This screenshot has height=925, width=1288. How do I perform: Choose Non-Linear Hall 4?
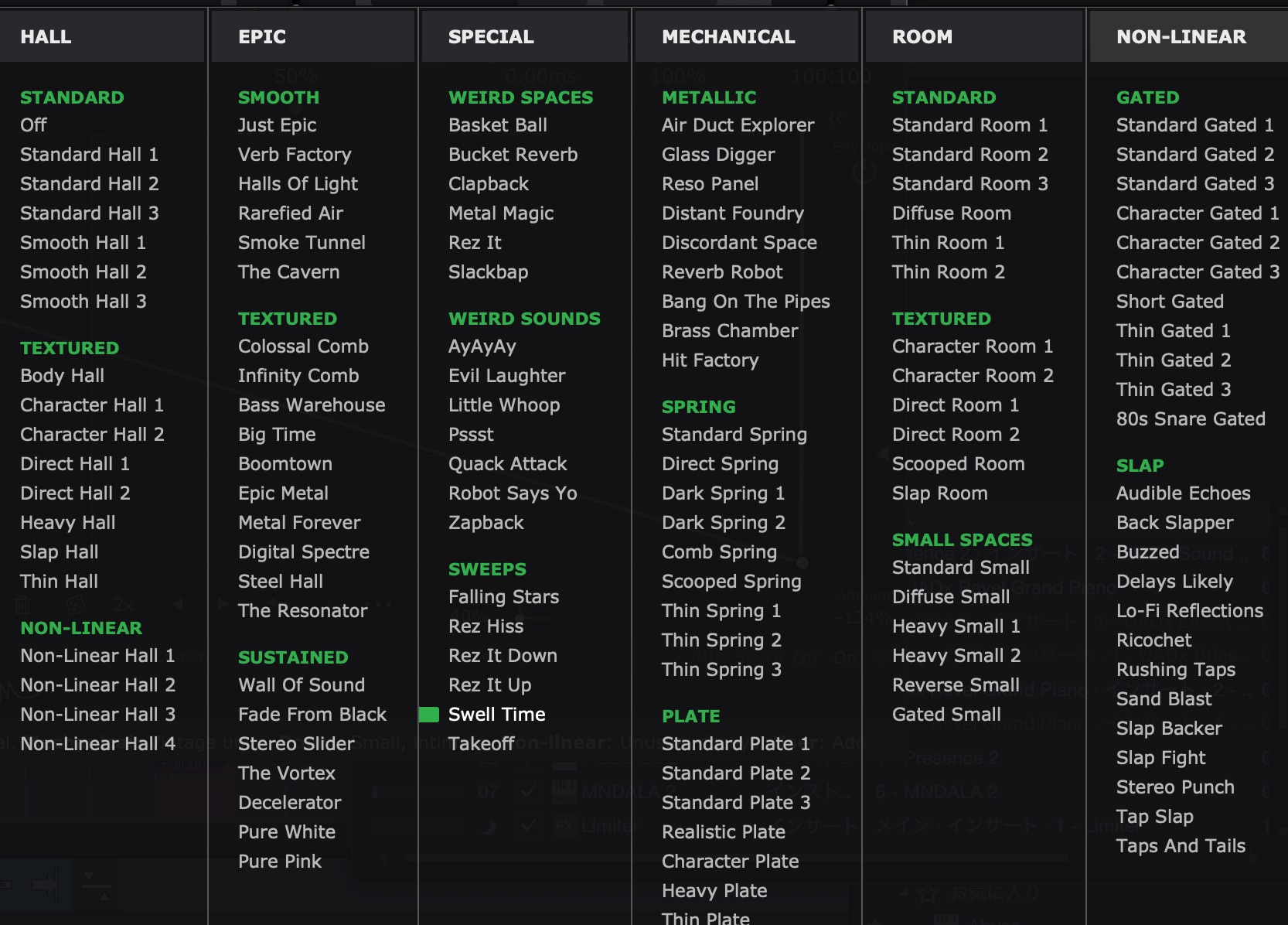pos(97,744)
